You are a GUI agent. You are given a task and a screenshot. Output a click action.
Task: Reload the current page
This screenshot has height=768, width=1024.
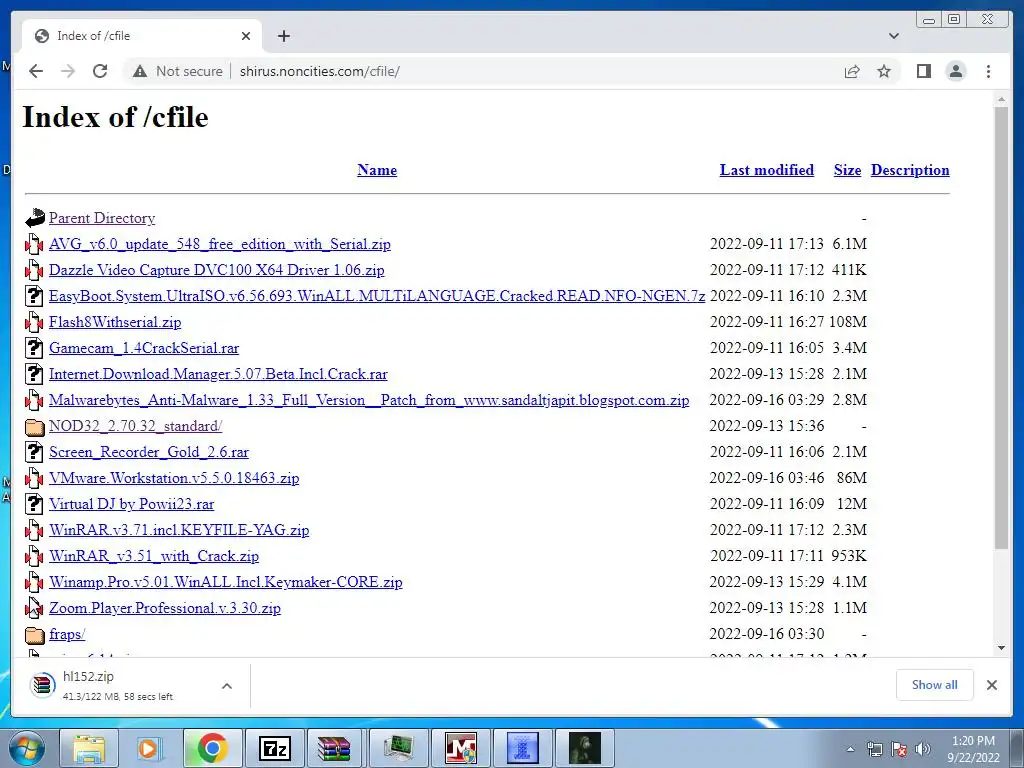pos(100,71)
